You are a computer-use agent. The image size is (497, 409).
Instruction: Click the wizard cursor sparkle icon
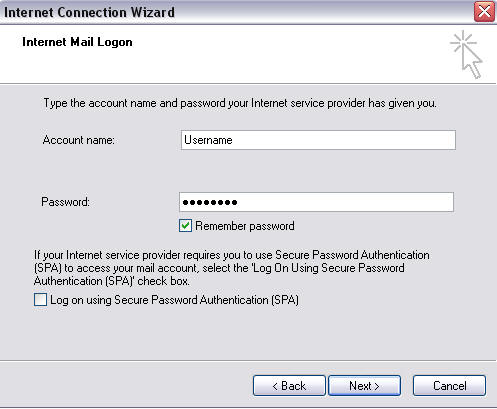tap(466, 54)
